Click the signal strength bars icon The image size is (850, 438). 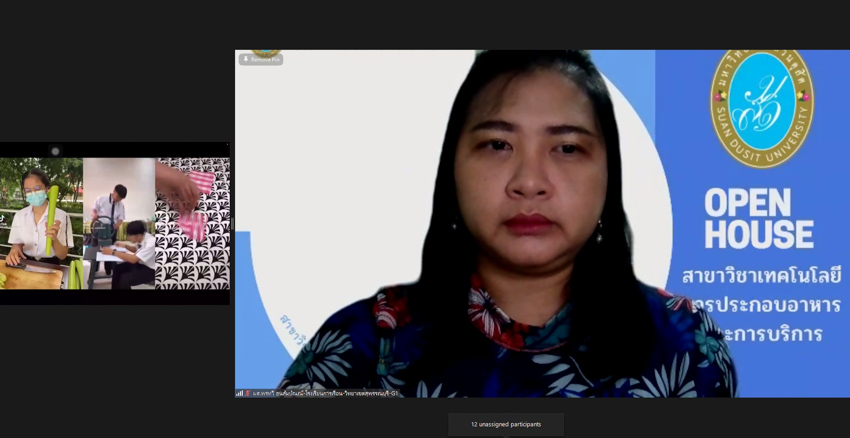point(240,394)
